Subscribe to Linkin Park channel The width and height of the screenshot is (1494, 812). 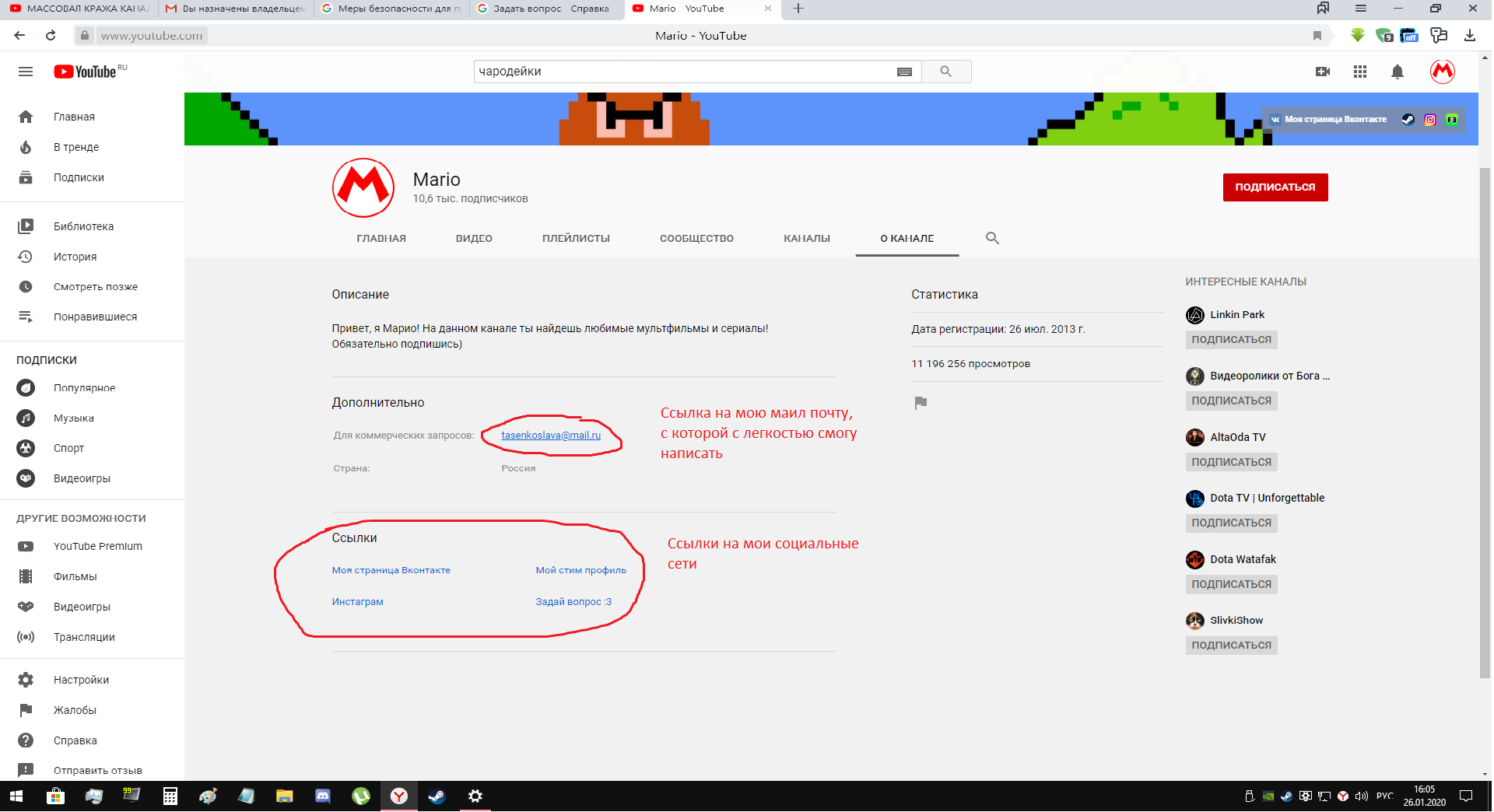pos(1232,340)
